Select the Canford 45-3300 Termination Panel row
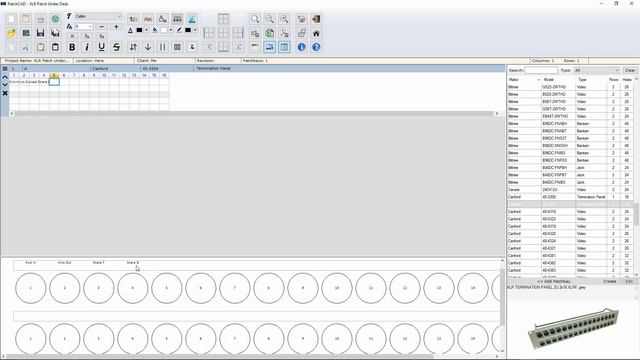This screenshot has width=640, height=360. [x=570, y=197]
